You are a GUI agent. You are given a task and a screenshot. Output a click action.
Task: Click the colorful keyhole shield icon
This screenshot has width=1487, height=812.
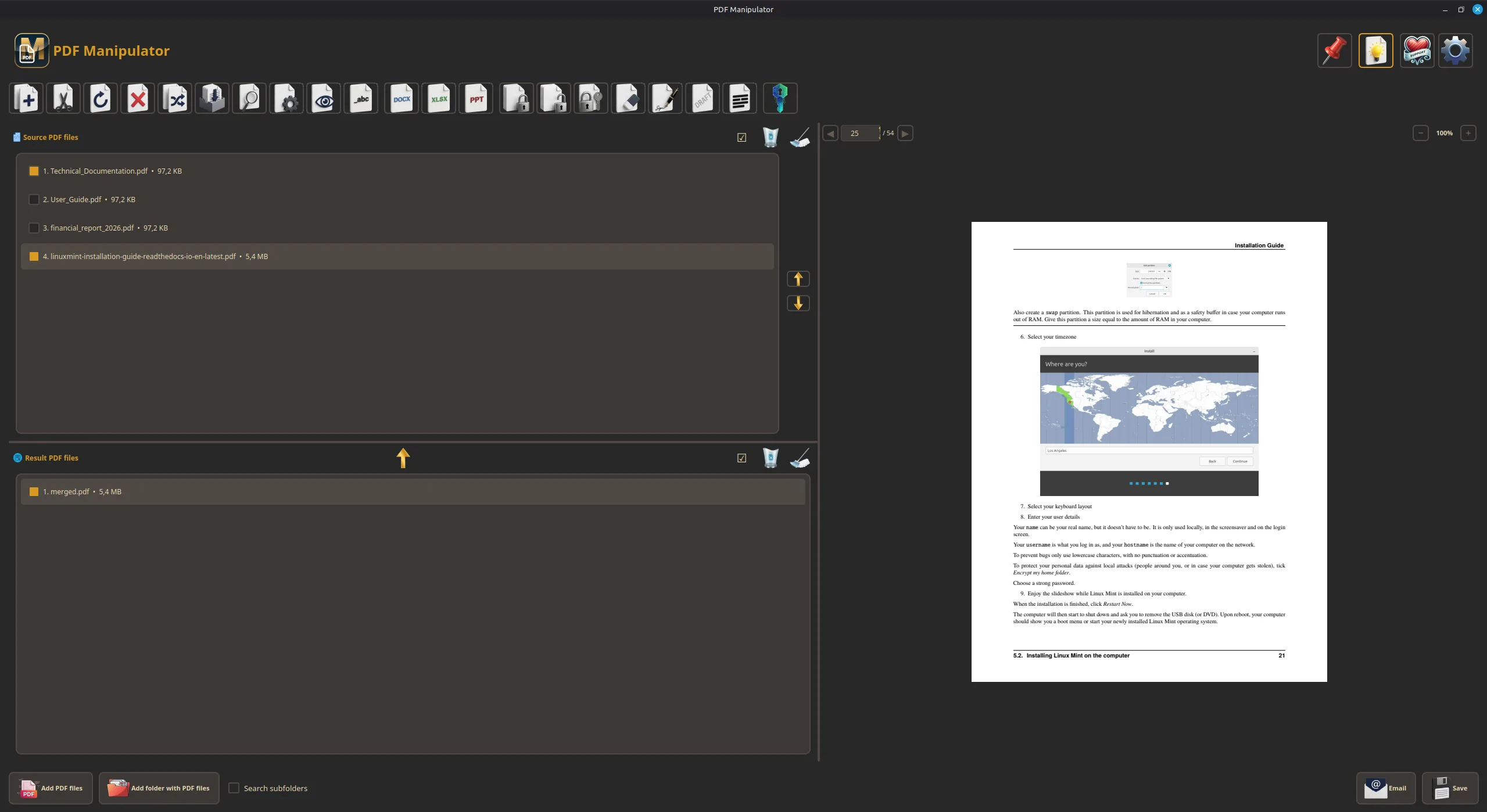[780, 98]
